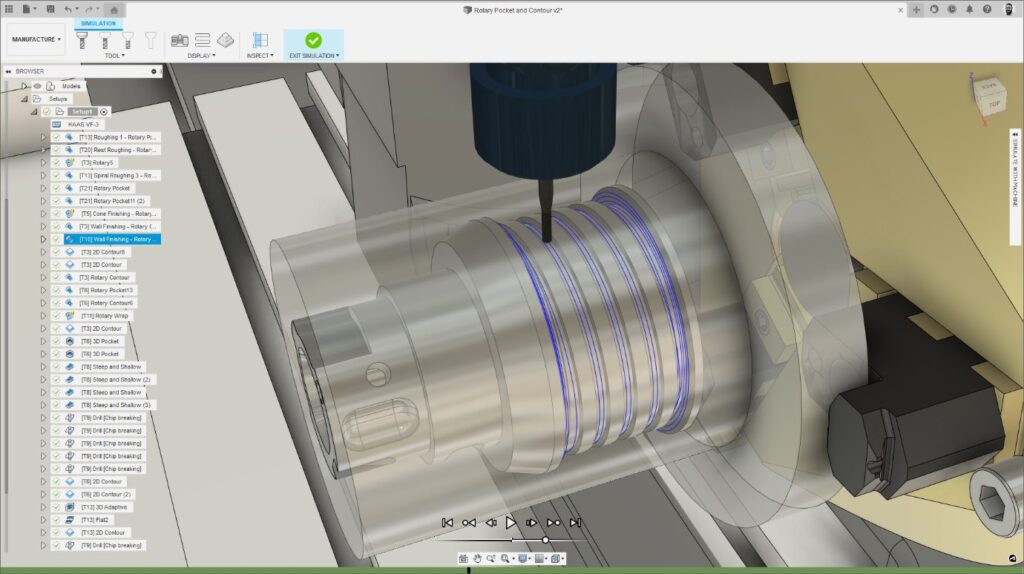Toggle checkmark on [T13] Roughing 1 operation

pyautogui.click(x=56, y=137)
